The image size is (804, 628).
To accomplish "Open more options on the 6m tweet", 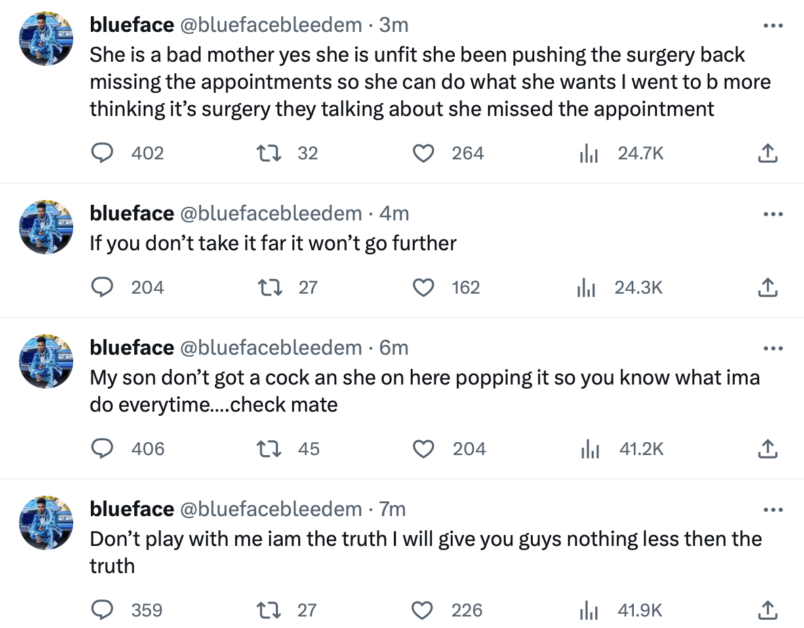I will pos(773,348).
